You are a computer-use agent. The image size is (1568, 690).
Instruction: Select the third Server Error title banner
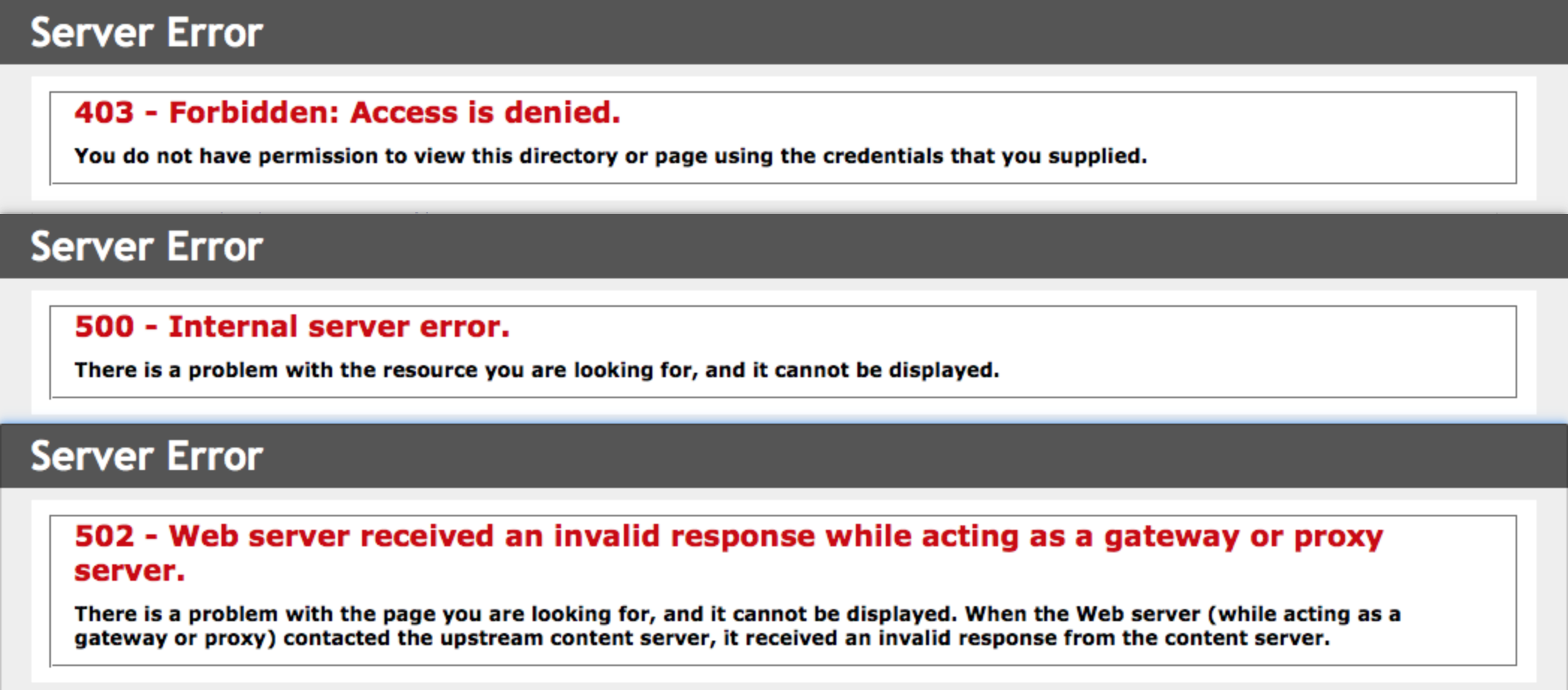click(x=147, y=454)
